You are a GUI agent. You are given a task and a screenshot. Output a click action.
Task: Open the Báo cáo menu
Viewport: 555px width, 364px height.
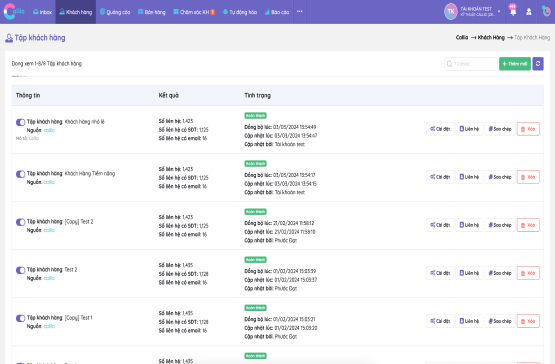277,12
